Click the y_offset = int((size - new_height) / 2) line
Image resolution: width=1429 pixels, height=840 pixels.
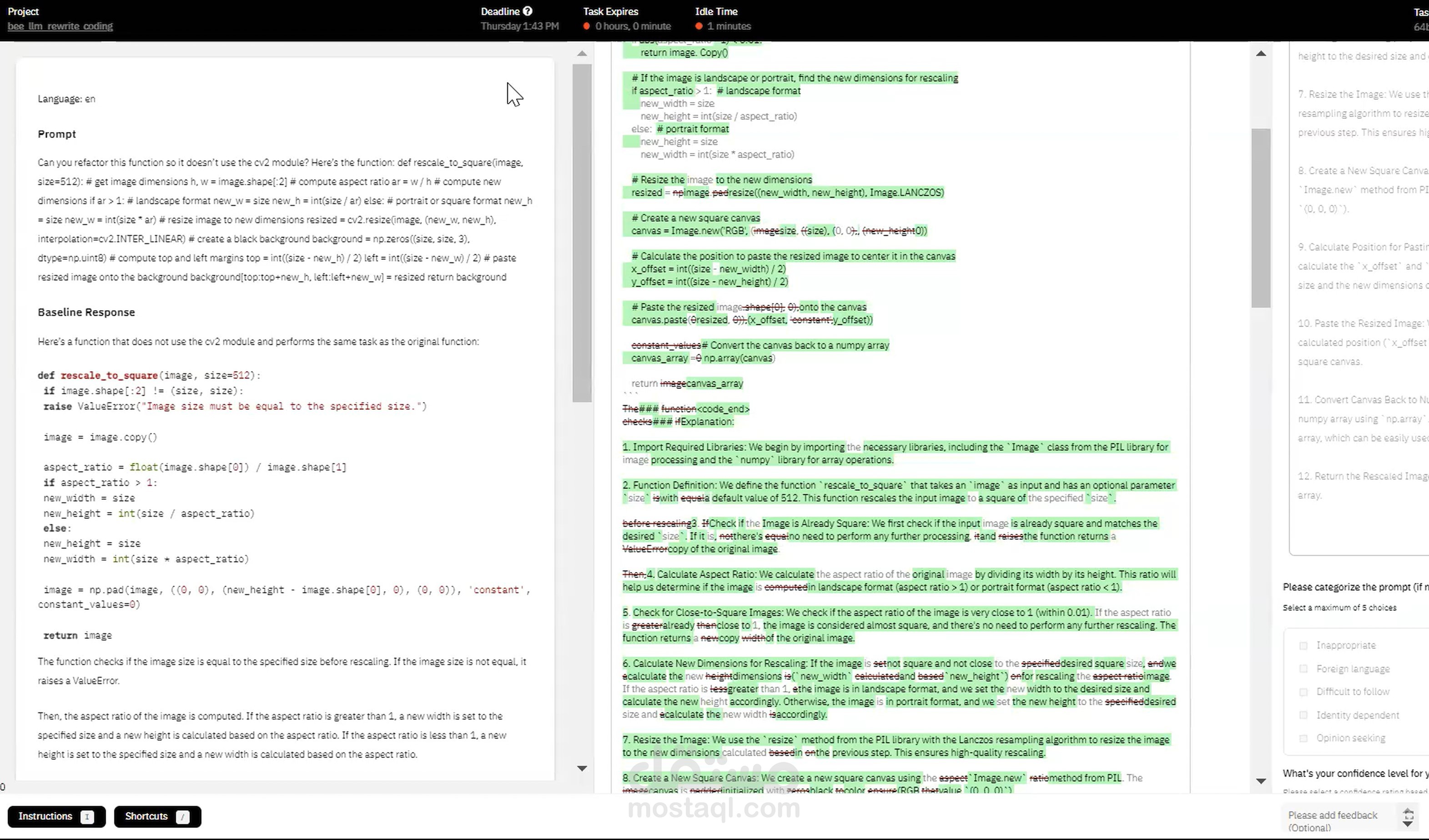click(709, 282)
